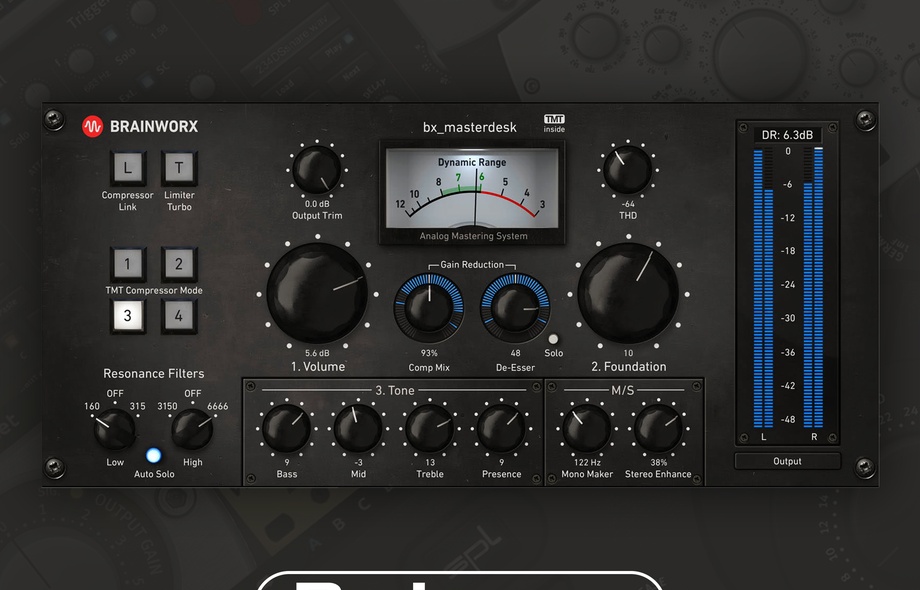Click the large Volume knob
This screenshot has width=920, height=590.
[x=317, y=293]
